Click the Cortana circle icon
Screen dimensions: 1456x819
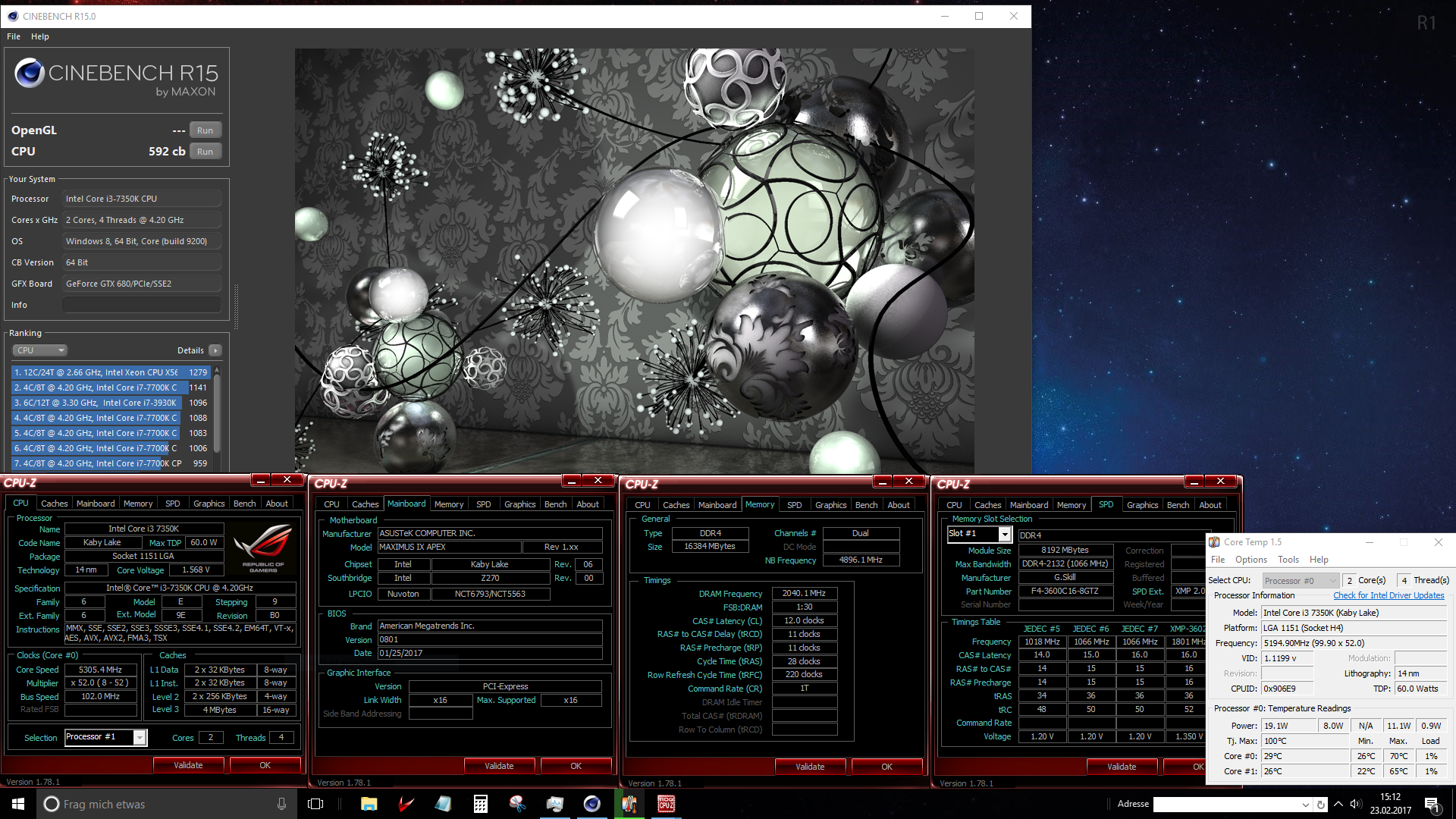[x=51, y=804]
